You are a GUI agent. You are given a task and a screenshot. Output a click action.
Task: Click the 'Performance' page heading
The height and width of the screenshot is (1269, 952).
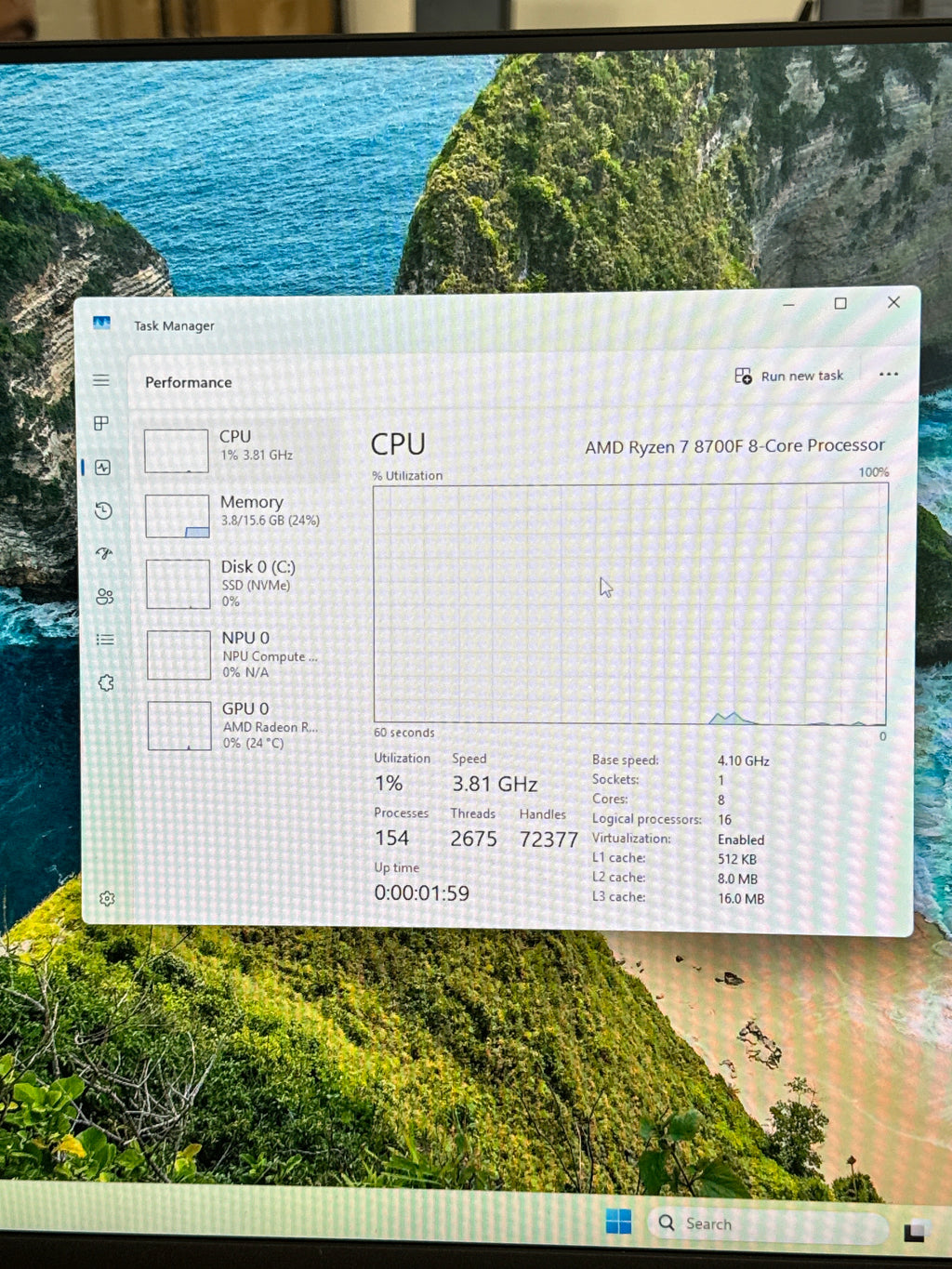pyautogui.click(x=189, y=382)
